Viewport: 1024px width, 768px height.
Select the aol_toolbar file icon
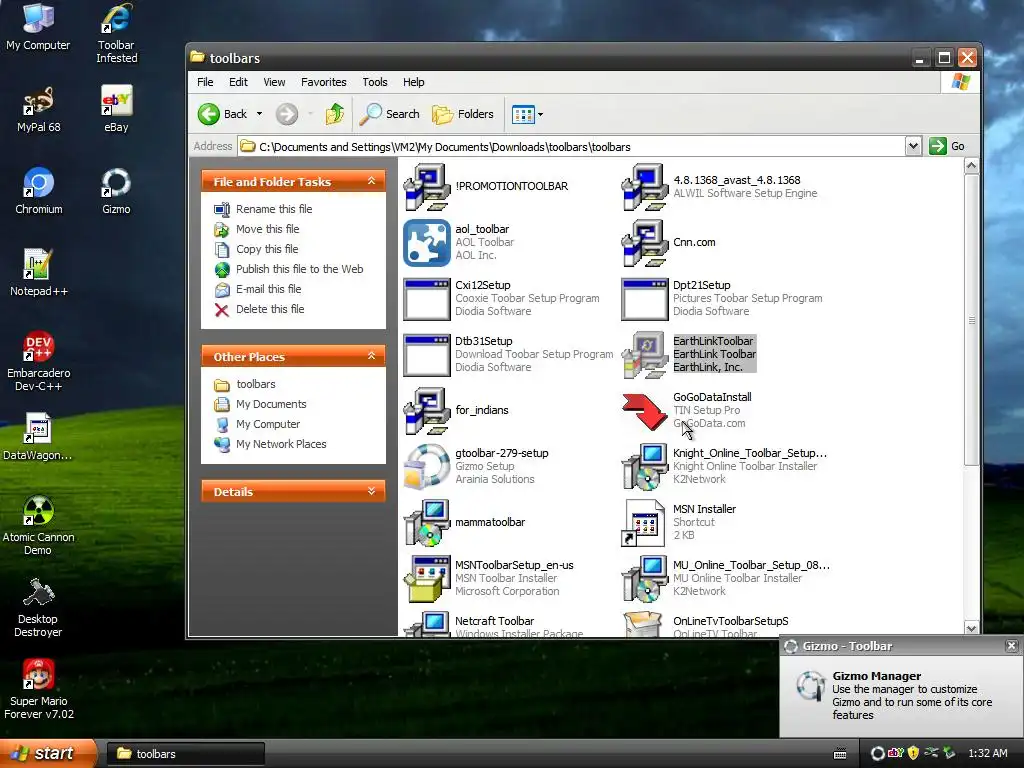[x=426, y=243]
